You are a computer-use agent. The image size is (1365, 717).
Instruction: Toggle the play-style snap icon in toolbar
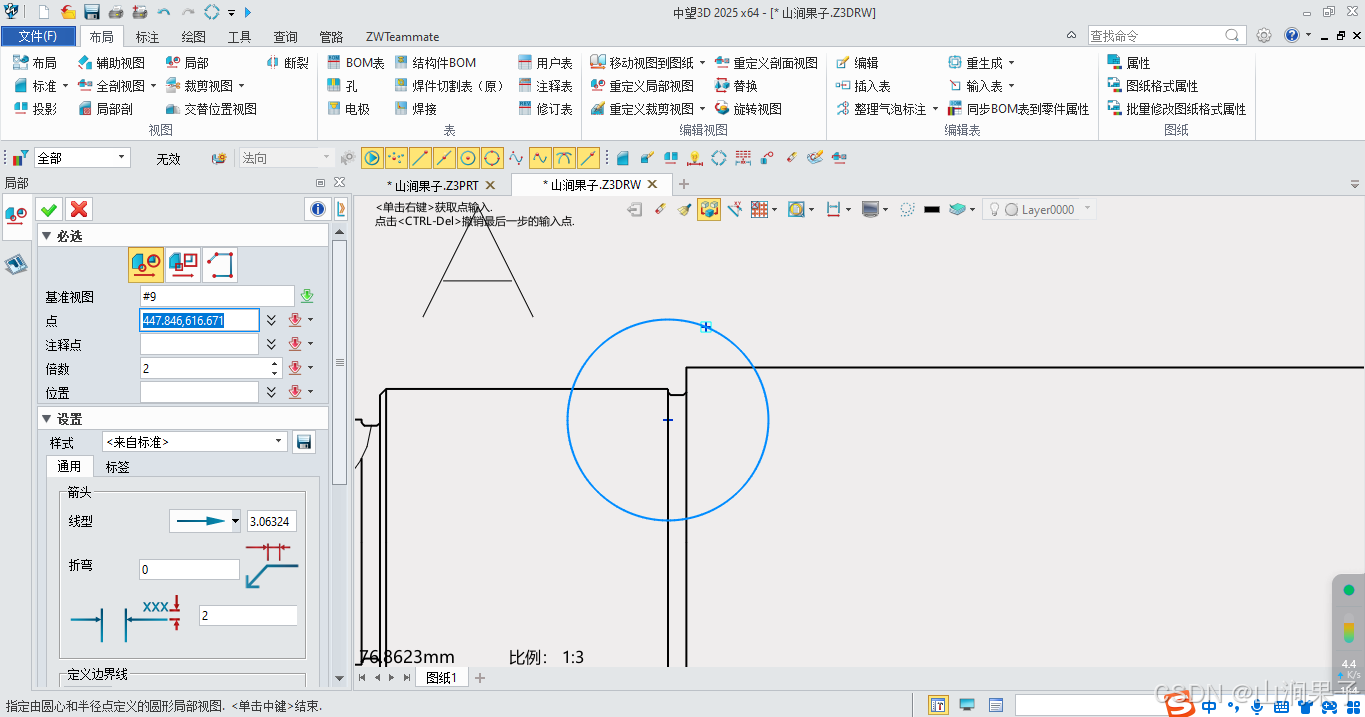[x=372, y=158]
